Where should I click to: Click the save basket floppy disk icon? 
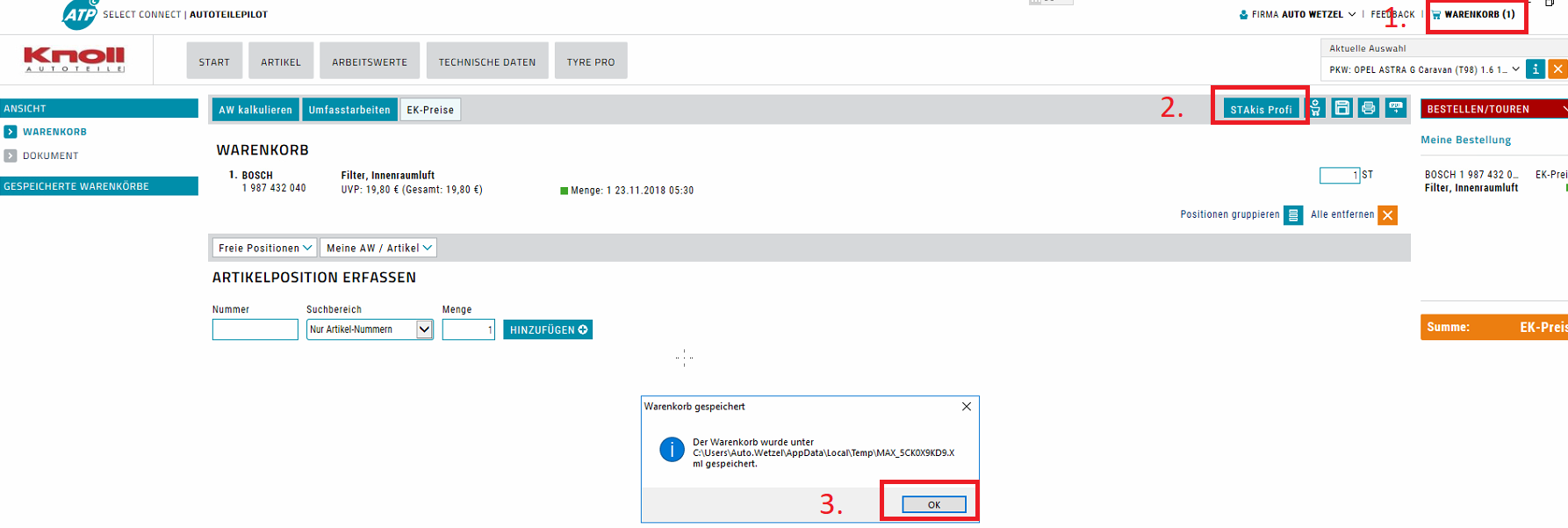1341,108
